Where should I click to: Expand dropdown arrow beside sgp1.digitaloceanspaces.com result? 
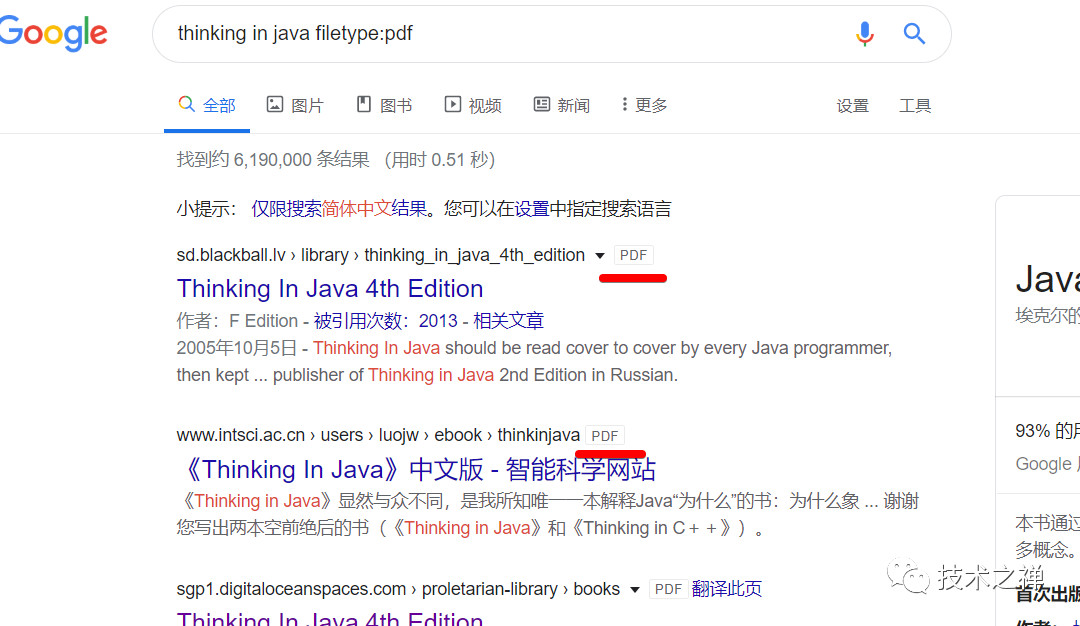click(635, 590)
